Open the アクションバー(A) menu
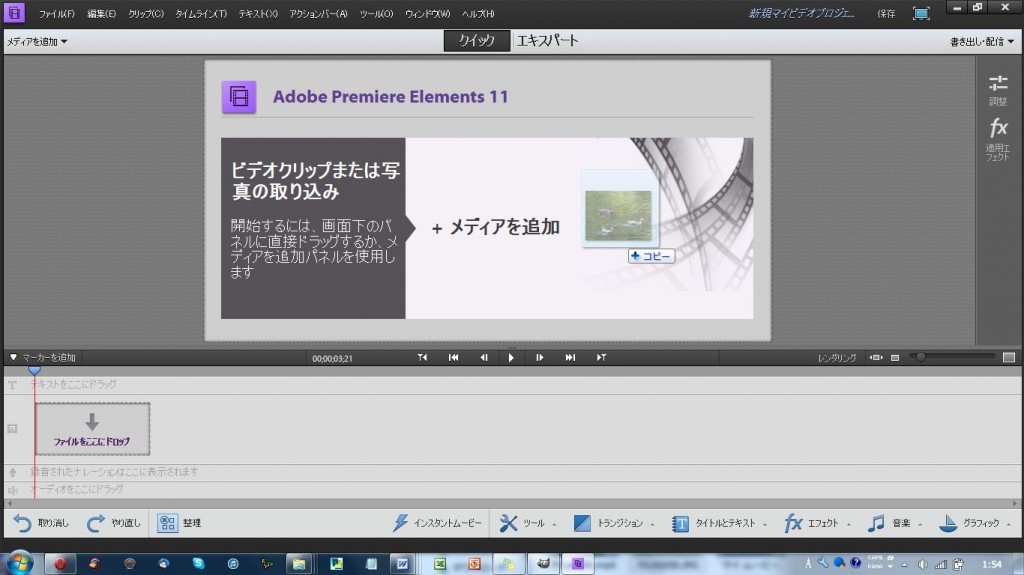The height and width of the screenshot is (575, 1024). pos(318,14)
